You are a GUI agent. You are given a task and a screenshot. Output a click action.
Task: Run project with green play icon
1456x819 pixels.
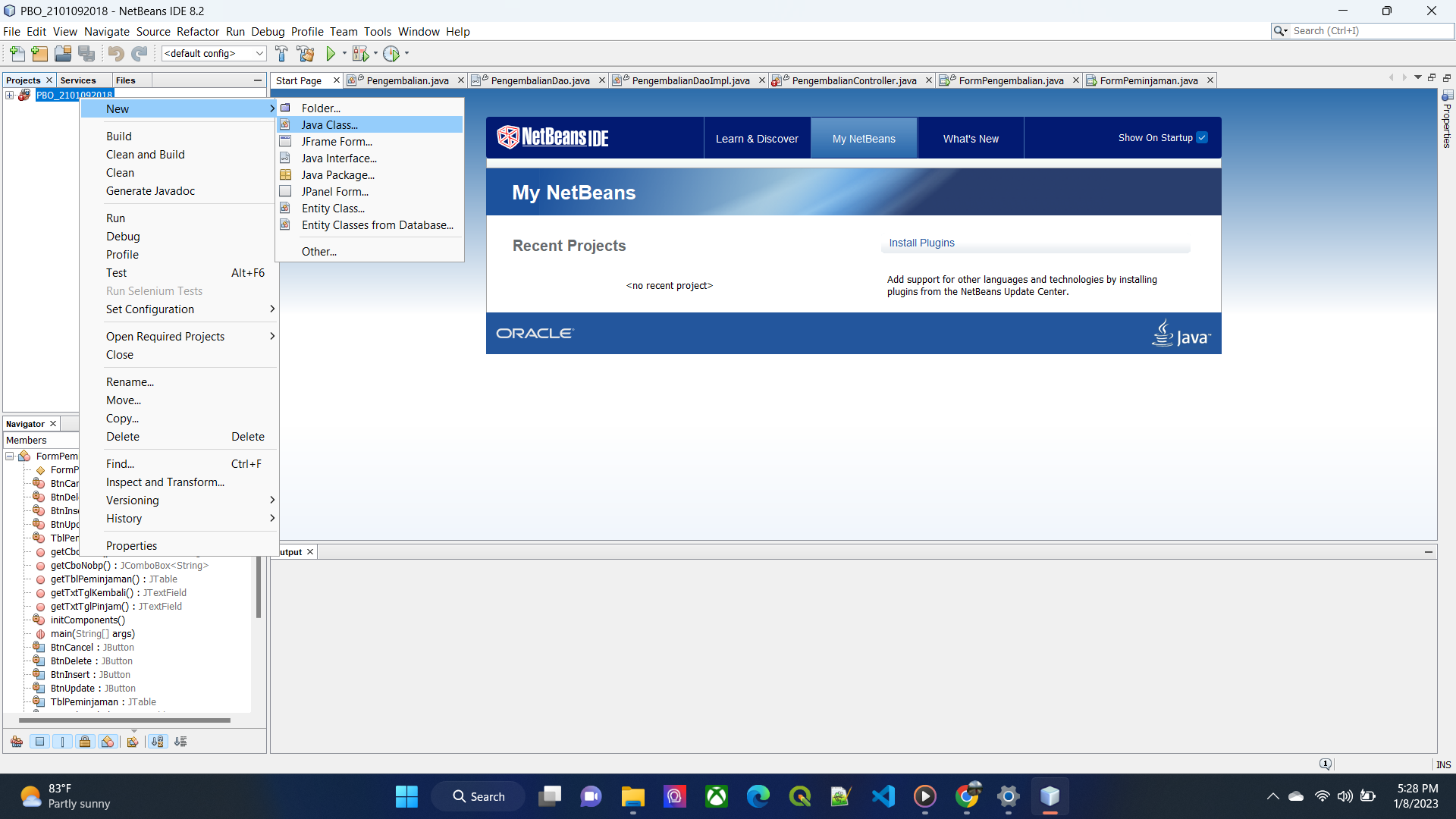coord(331,54)
